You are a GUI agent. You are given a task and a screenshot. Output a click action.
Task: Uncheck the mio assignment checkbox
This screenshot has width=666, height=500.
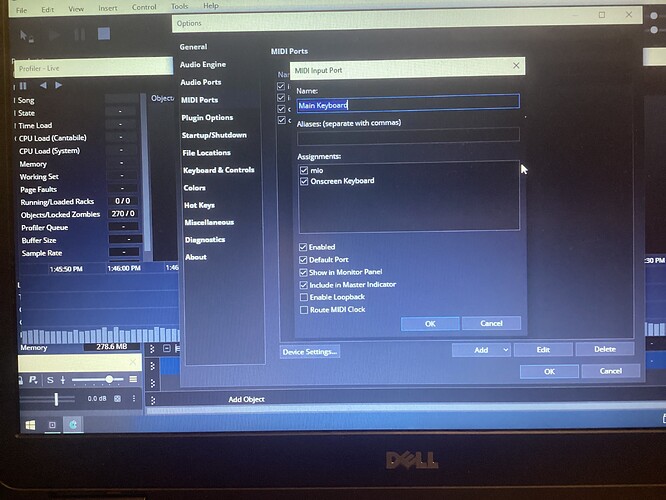click(x=304, y=170)
